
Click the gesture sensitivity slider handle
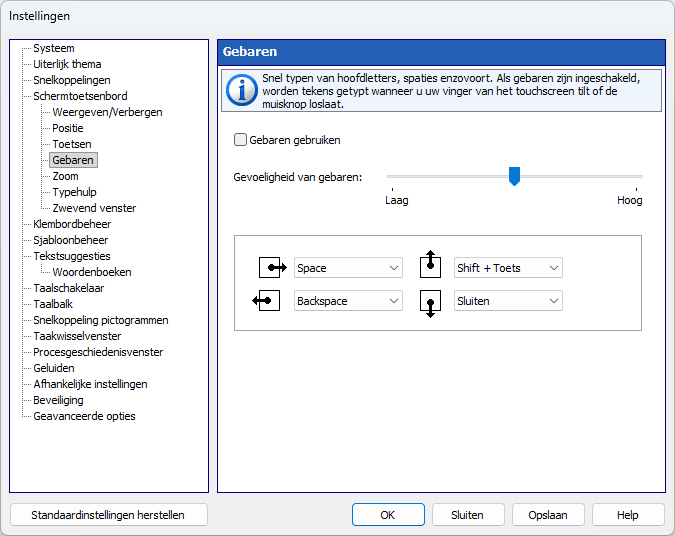coord(514,177)
